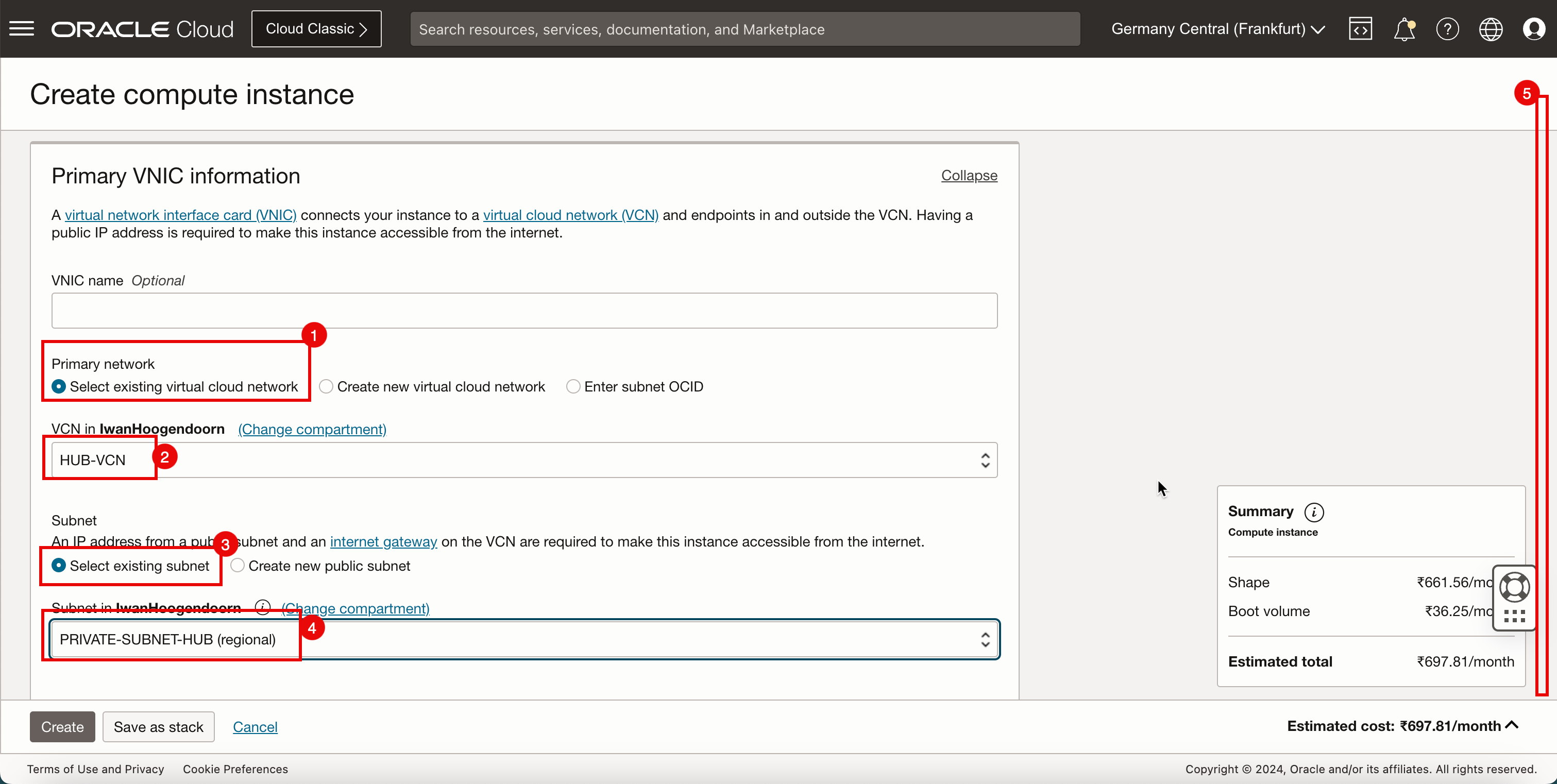Toggle Create new public subnet option

(237, 566)
